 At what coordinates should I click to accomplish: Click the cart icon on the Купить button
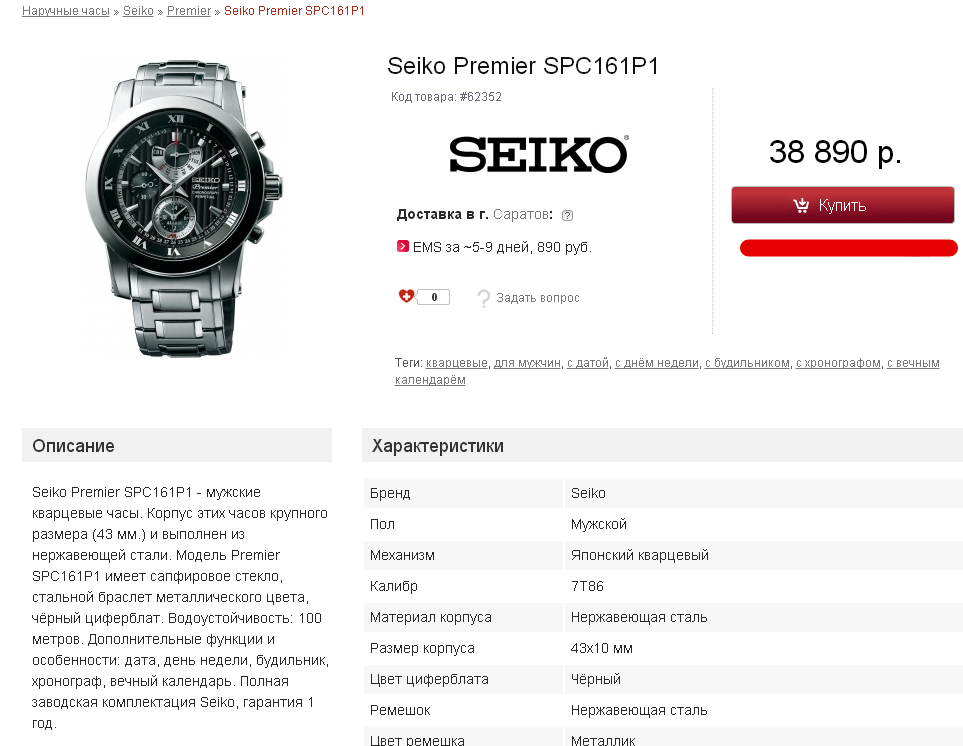coord(801,205)
